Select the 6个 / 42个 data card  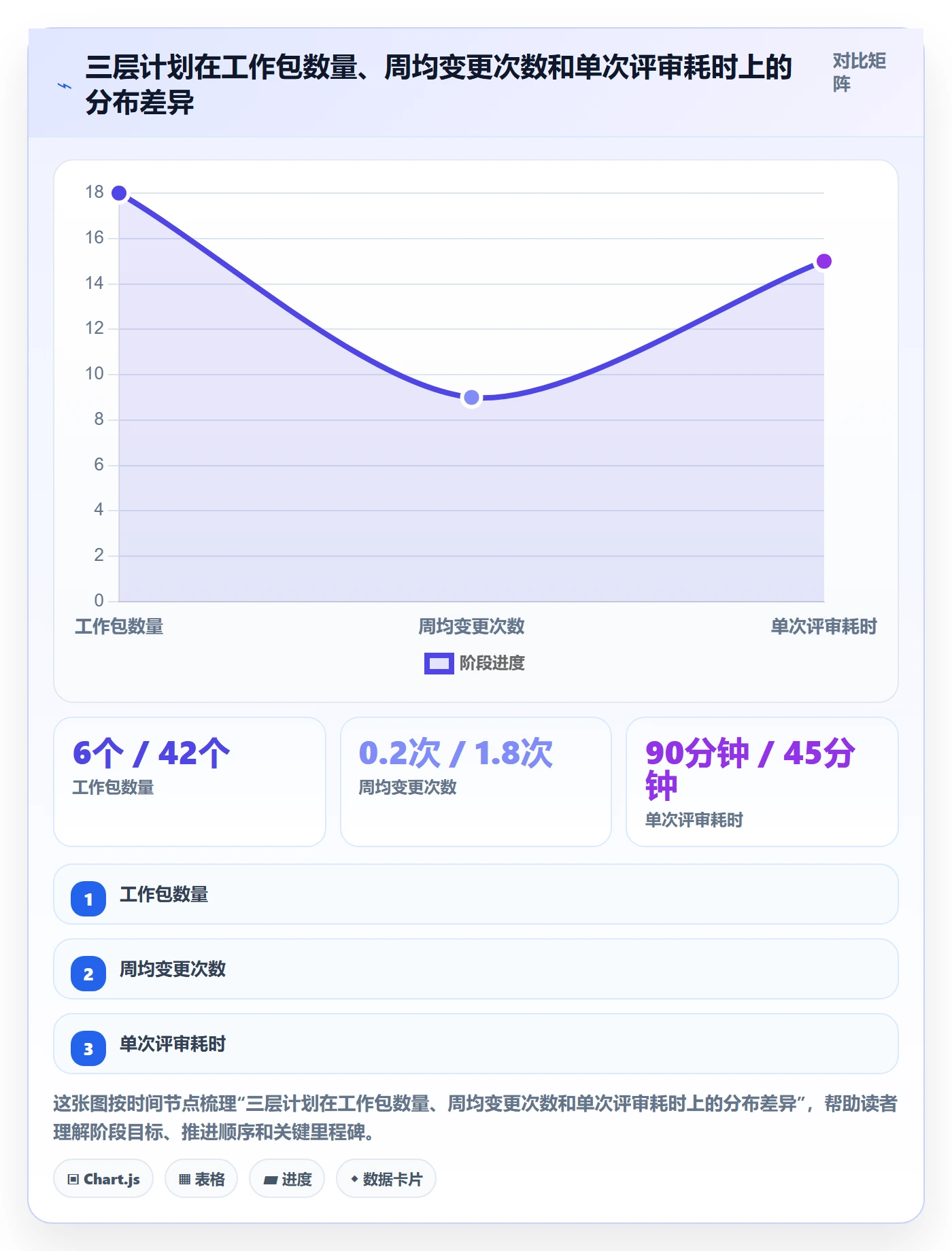point(190,782)
